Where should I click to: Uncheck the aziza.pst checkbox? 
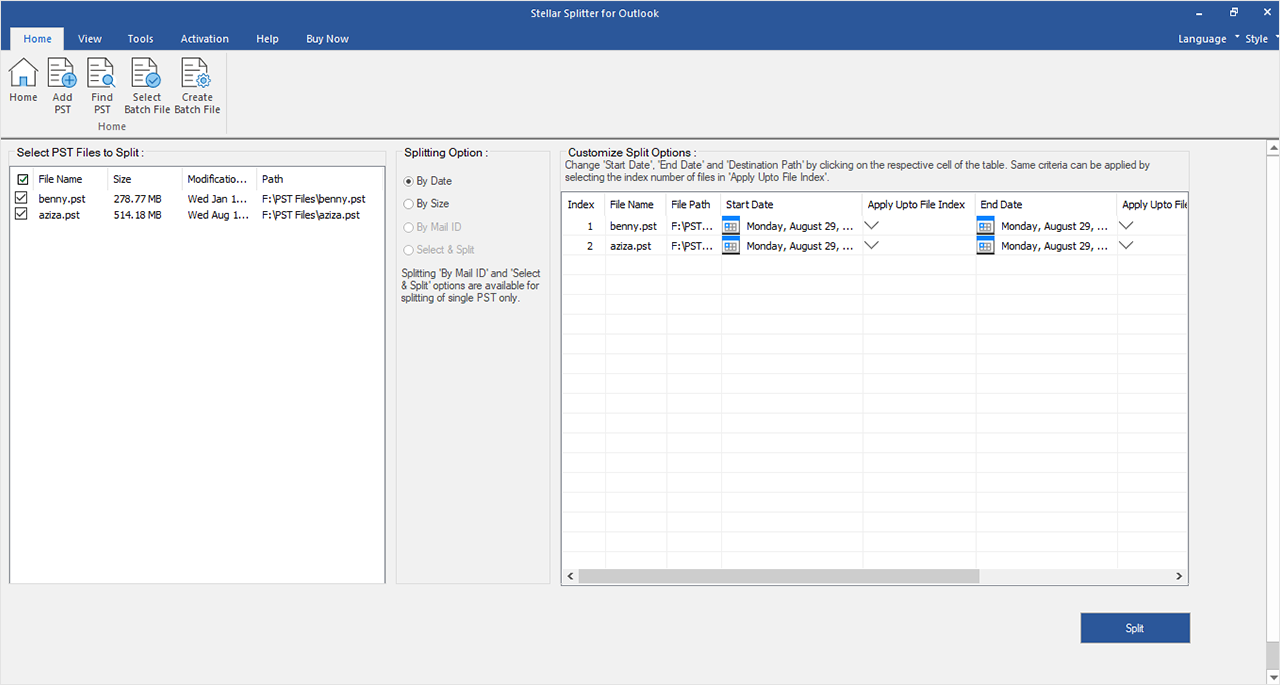(x=21, y=214)
